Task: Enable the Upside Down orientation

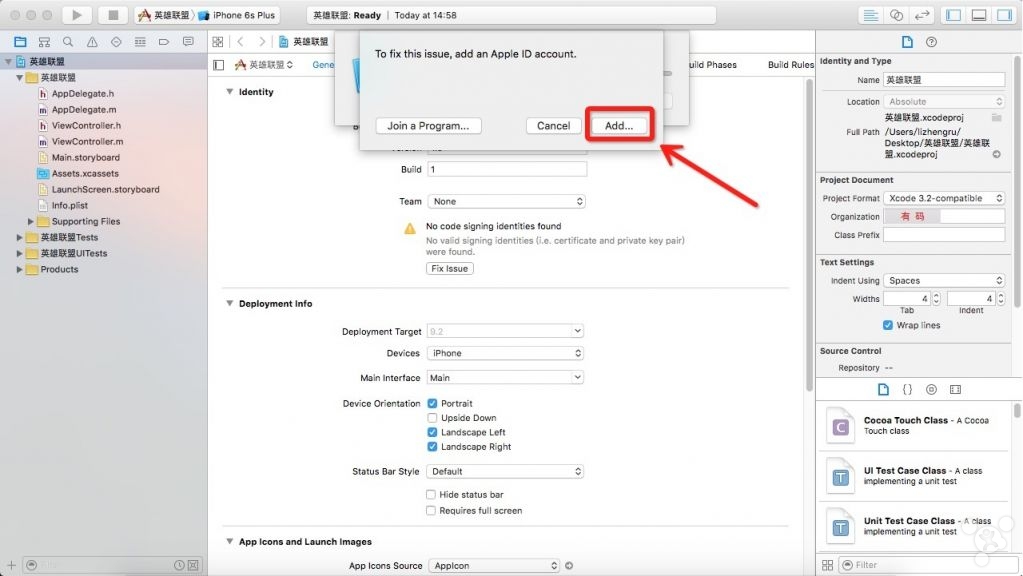Action: coord(432,418)
